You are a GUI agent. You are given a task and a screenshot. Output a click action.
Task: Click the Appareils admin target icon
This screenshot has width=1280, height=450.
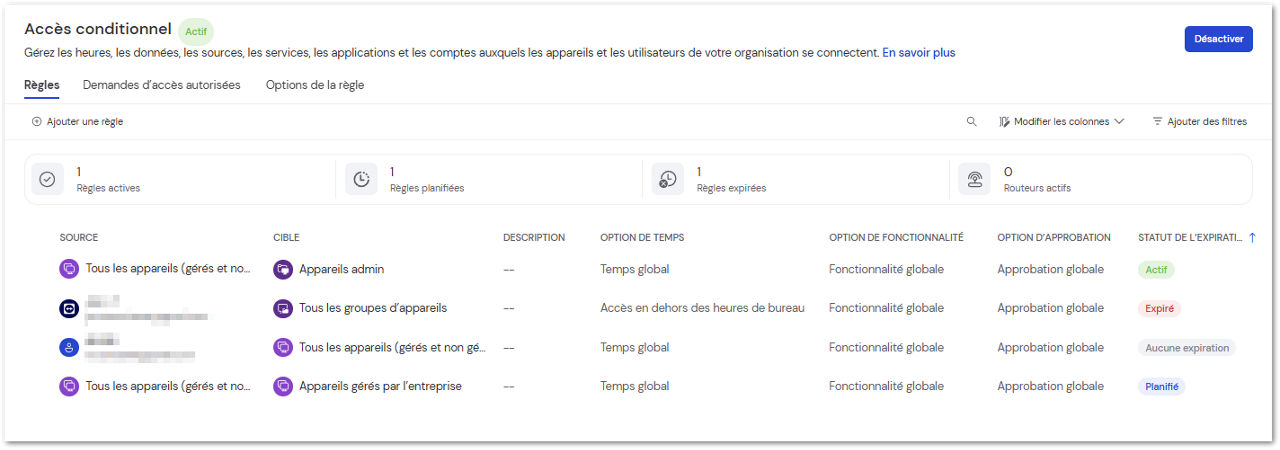tap(283, 269)
